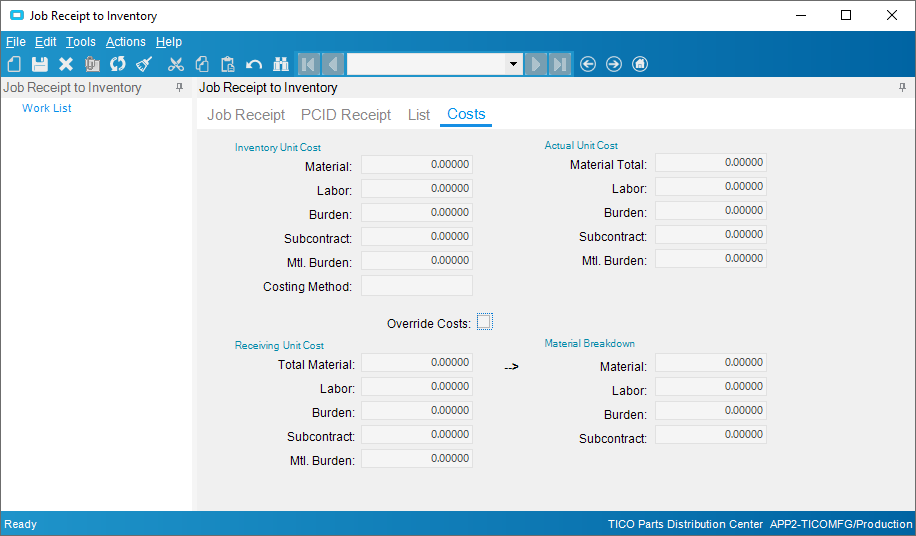The width and height of the screenshot is (916, 536).
Task: Open the Work List tree item
Action: click(47, 108)
